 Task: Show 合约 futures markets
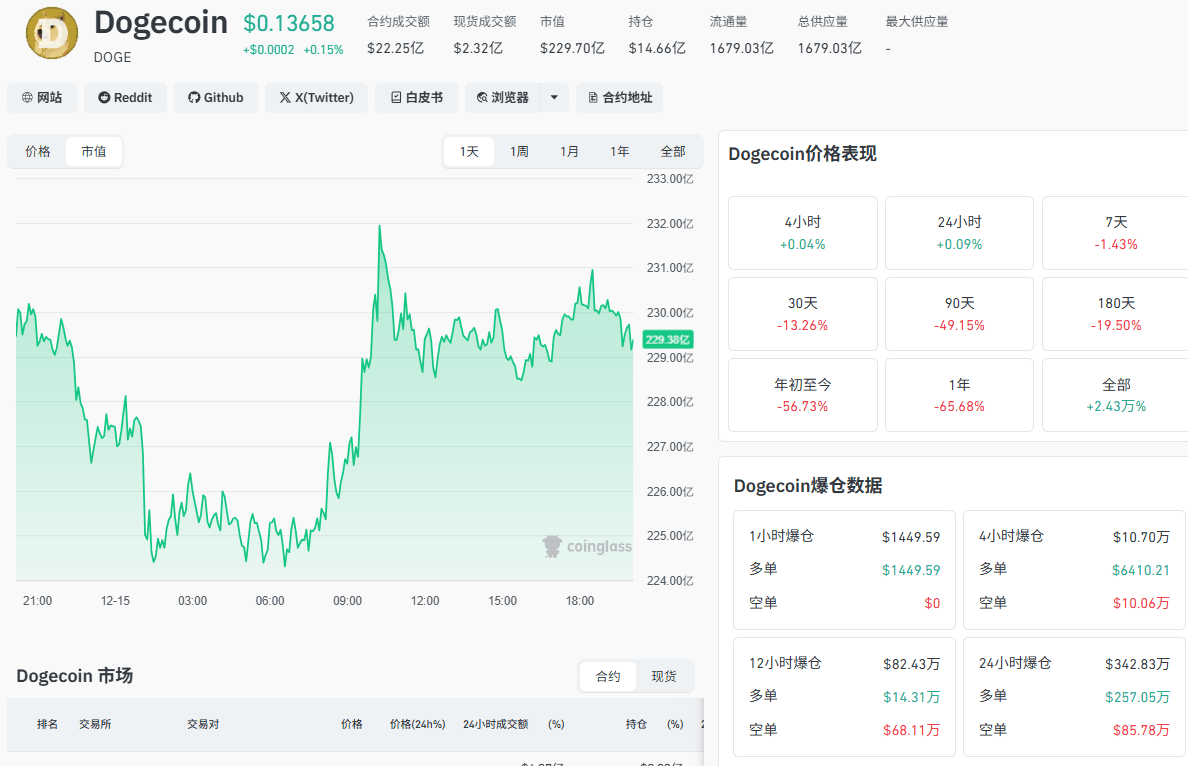tap(608, 677)
